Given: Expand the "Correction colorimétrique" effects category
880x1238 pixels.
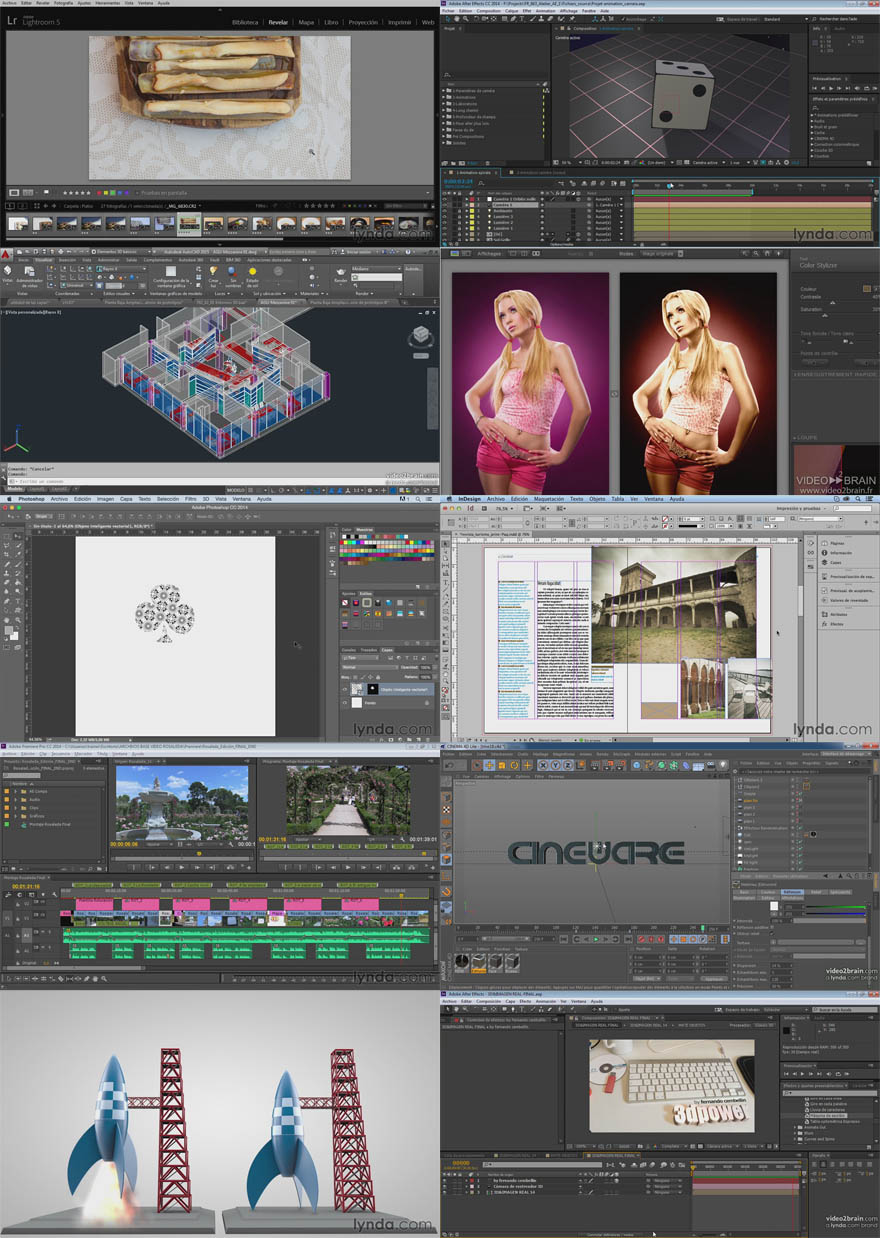Looking at the screenshot, I should tap(812, 146).
